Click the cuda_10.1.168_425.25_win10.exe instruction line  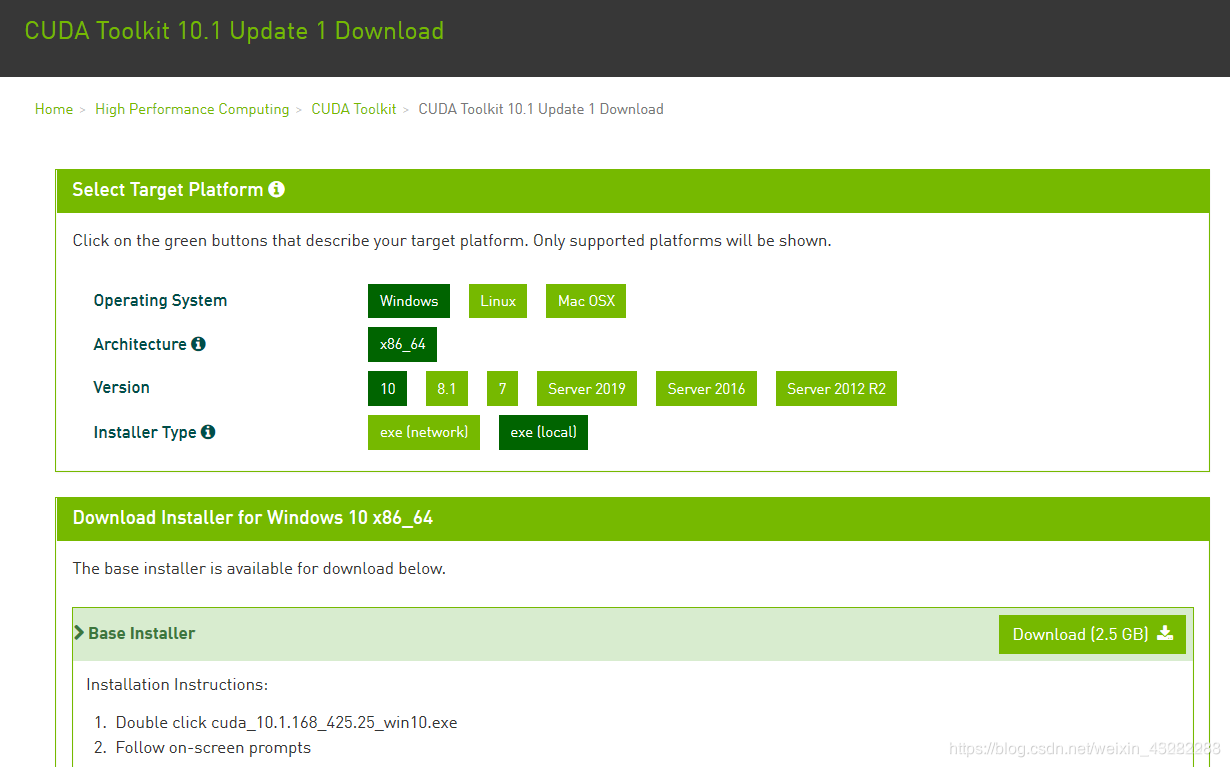click(286, 722)
